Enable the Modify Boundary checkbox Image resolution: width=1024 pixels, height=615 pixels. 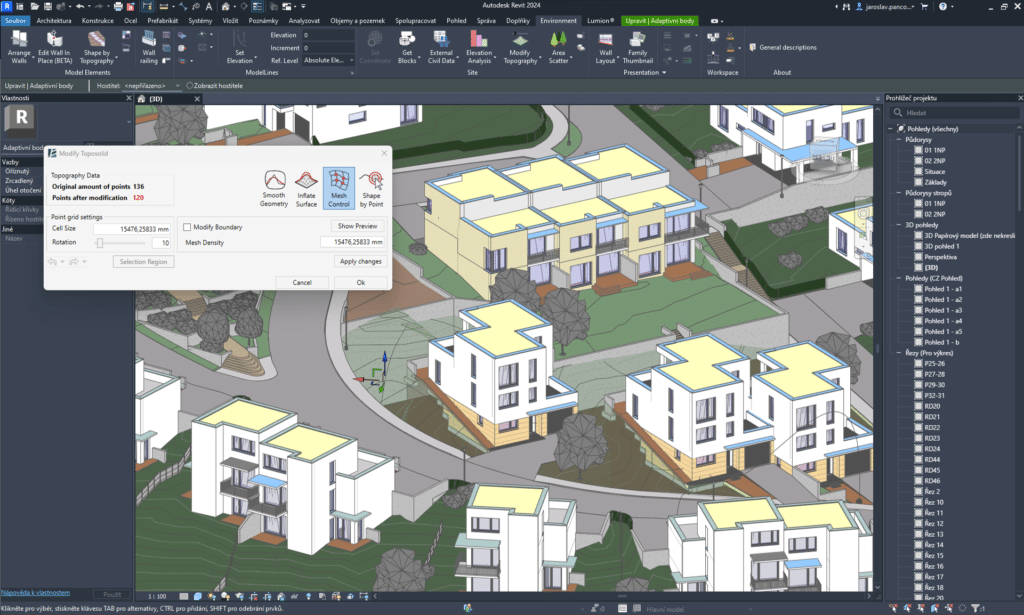coord(187,227)
